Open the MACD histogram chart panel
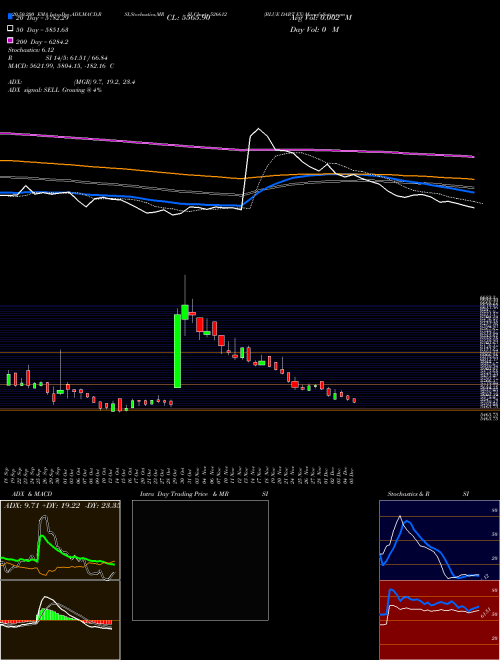 point(60,620)
